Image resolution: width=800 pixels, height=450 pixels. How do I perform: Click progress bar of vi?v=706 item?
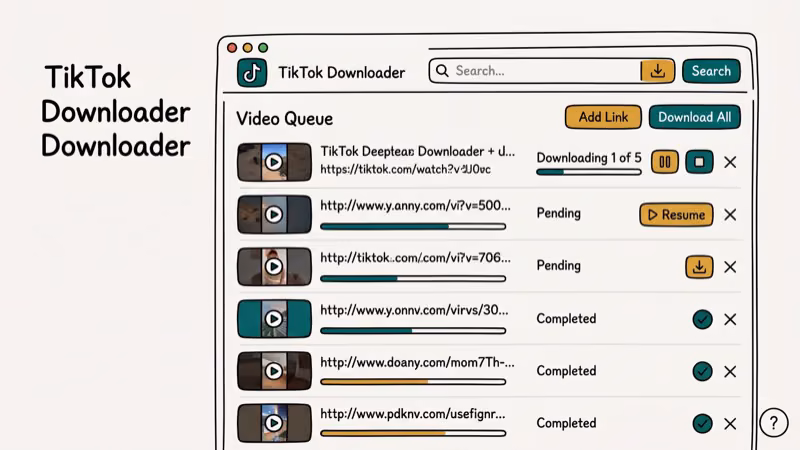pyautogui.click(x=413, y=279)
